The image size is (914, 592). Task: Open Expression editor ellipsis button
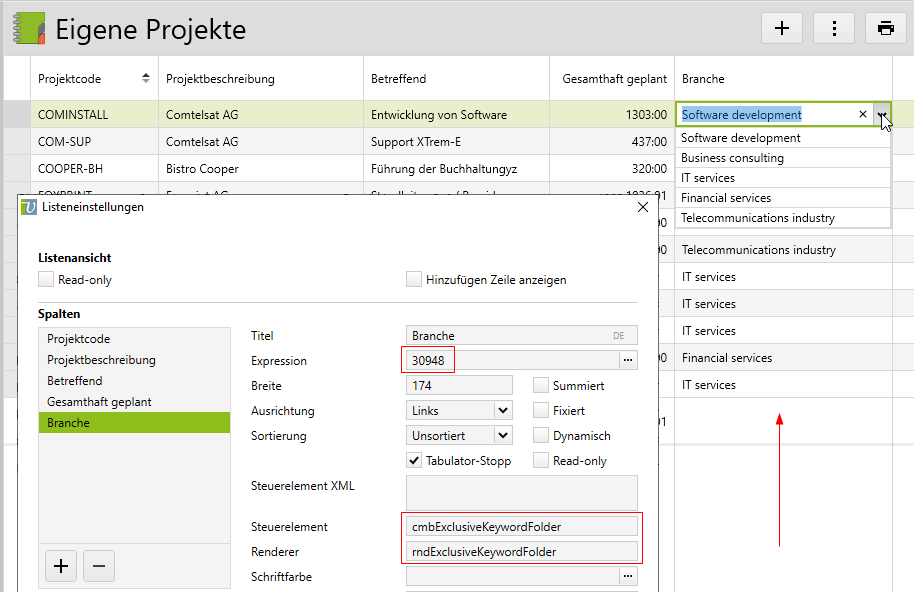(628, 360)
